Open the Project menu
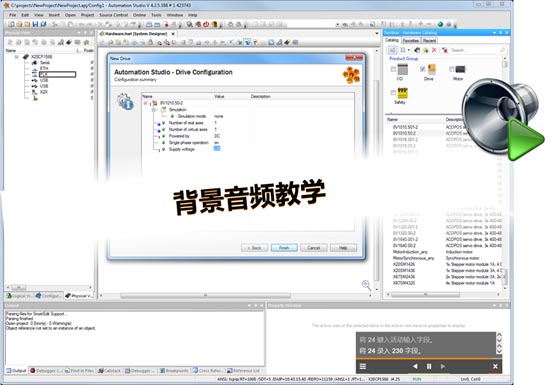The height and width of the screenshot is (385, 551). [87, 15]
